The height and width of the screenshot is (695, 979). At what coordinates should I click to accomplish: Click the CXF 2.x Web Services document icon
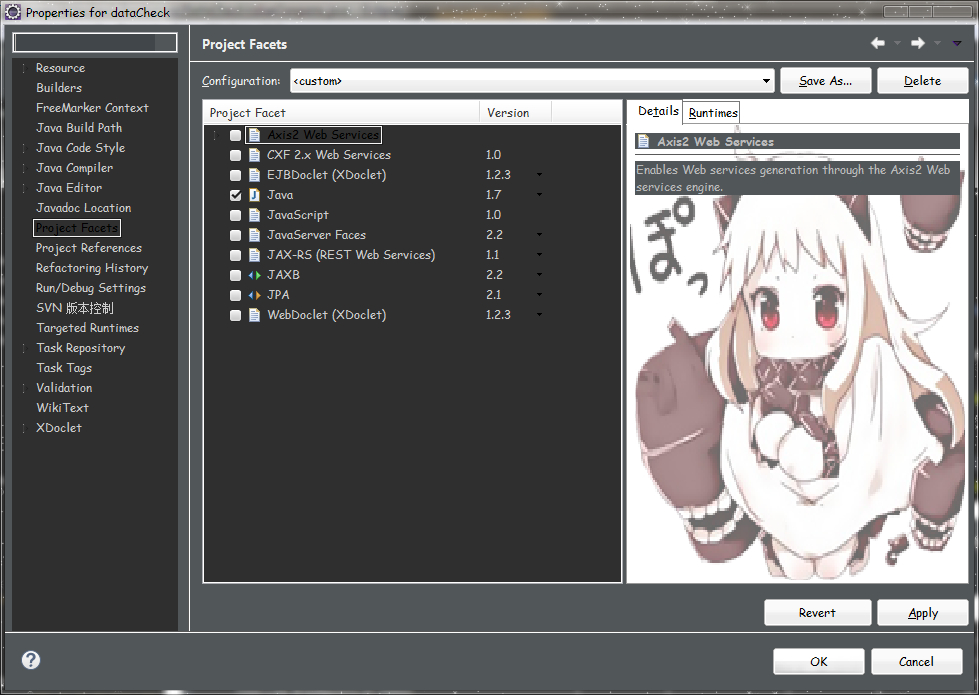pos(254,155)
